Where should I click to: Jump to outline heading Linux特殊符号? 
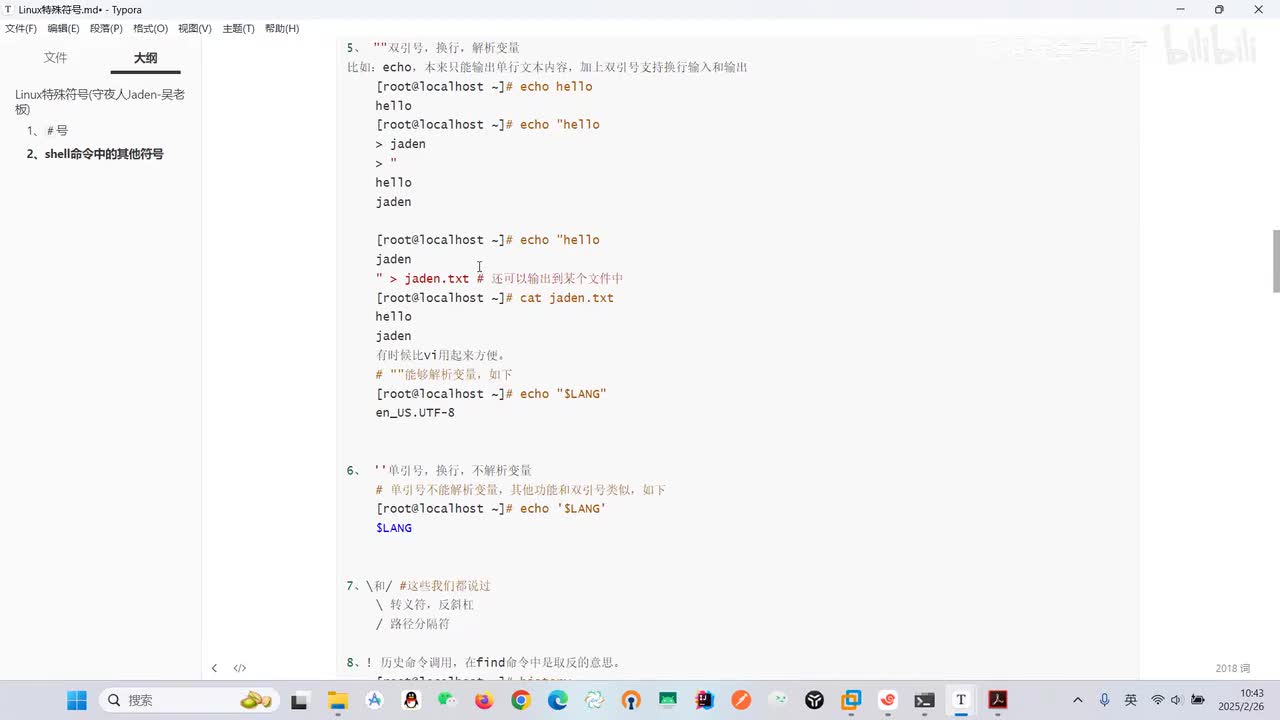[x=100, y=101]
